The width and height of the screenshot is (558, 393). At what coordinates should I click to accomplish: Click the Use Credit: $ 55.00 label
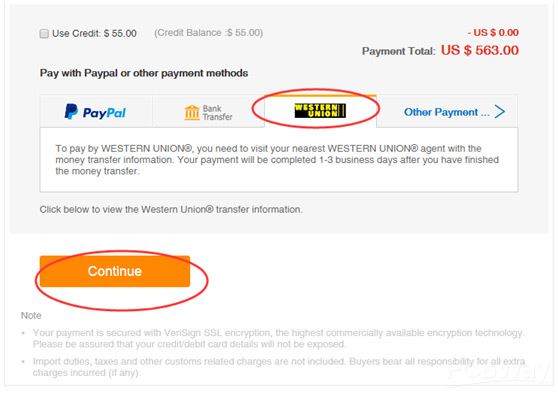click(94, 33)
